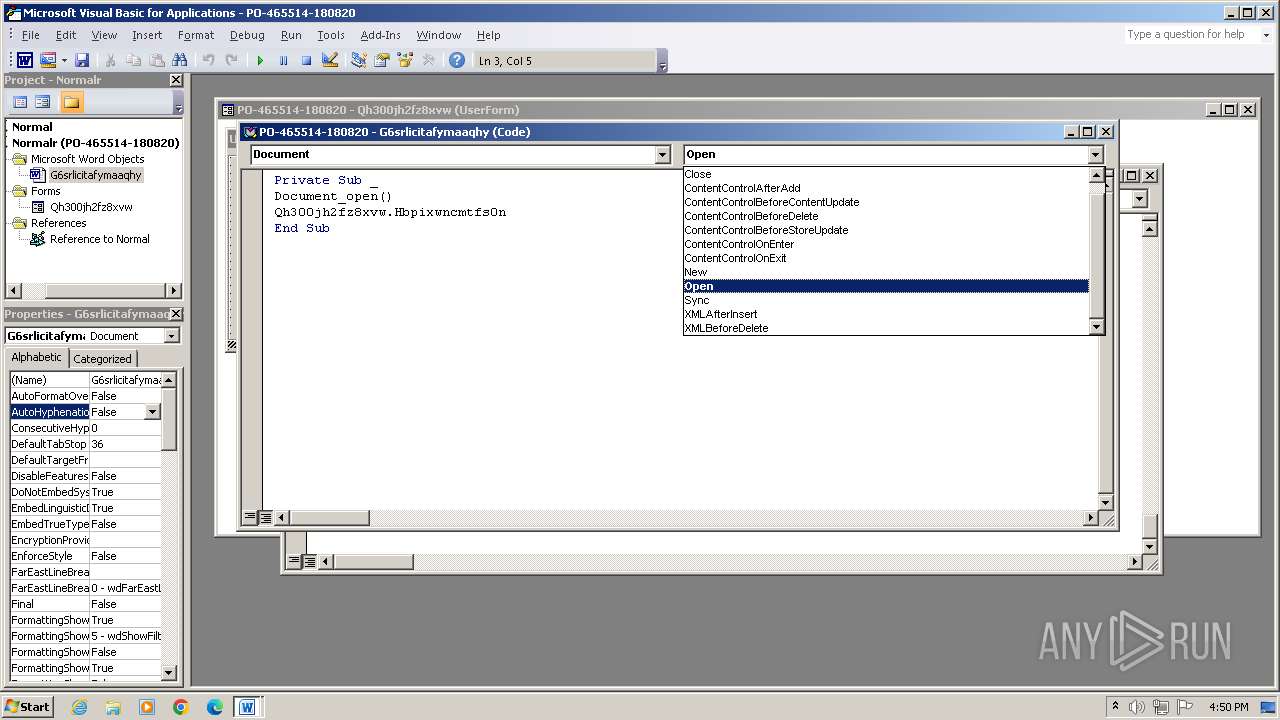Open the Insert UserForm dropdown arrow
The width and height of the screenshot is (1280, 720).
64,60
